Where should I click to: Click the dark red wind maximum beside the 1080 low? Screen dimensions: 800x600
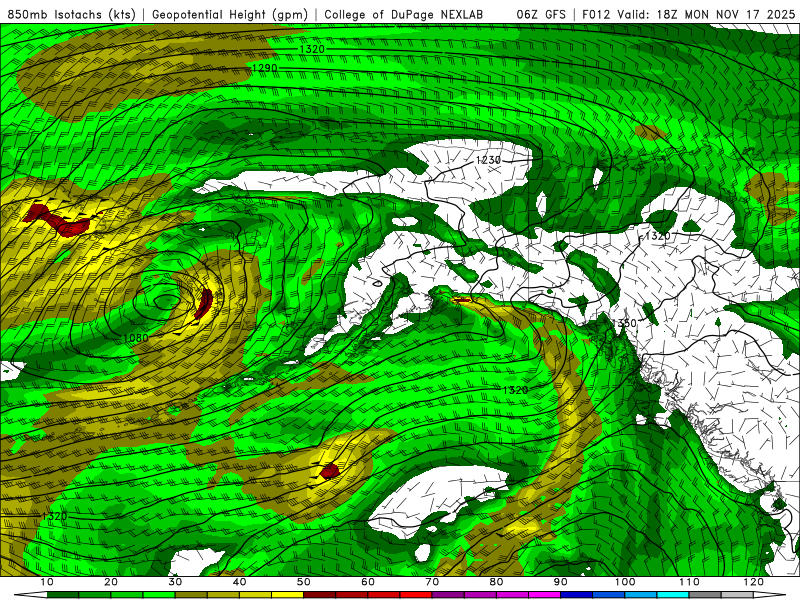click(x=205, y=304)
